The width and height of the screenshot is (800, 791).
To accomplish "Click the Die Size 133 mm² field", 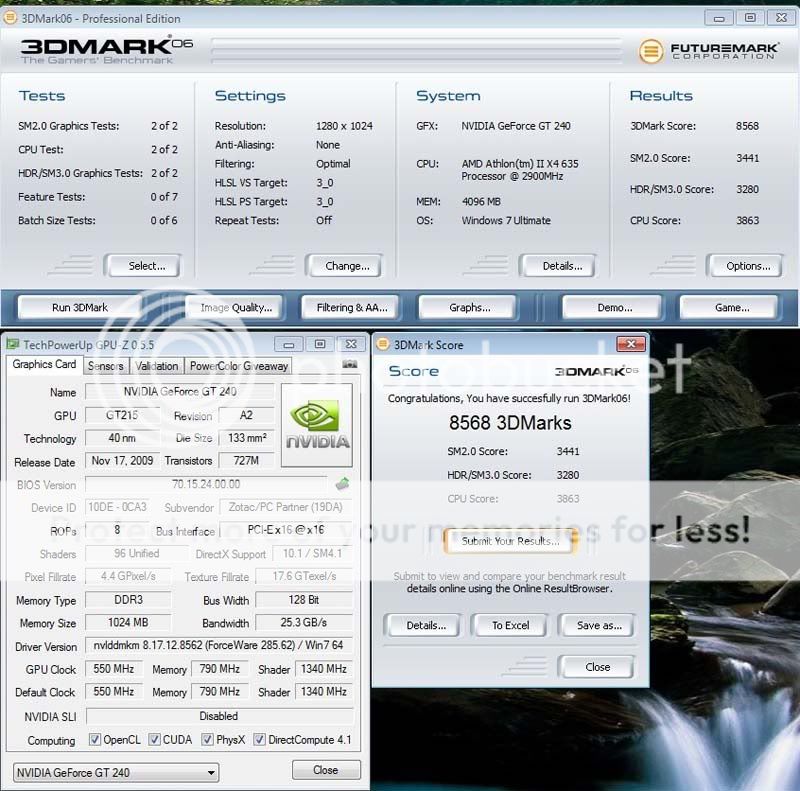I will pos(246,438).
